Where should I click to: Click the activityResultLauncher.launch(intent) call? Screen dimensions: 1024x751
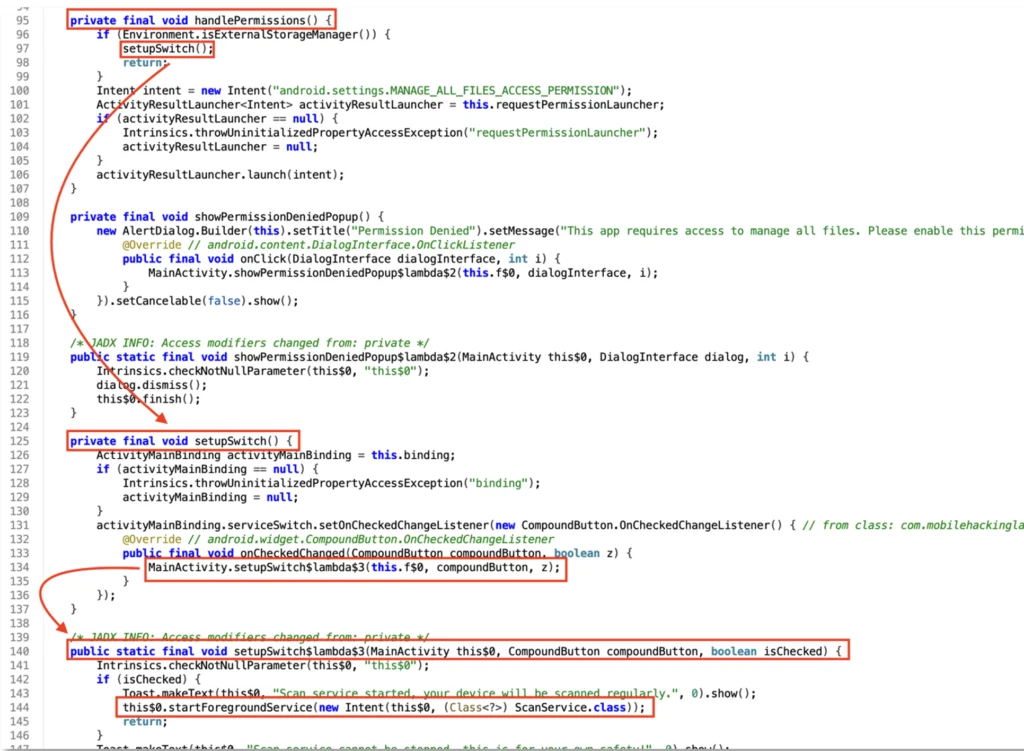(220, 174)
